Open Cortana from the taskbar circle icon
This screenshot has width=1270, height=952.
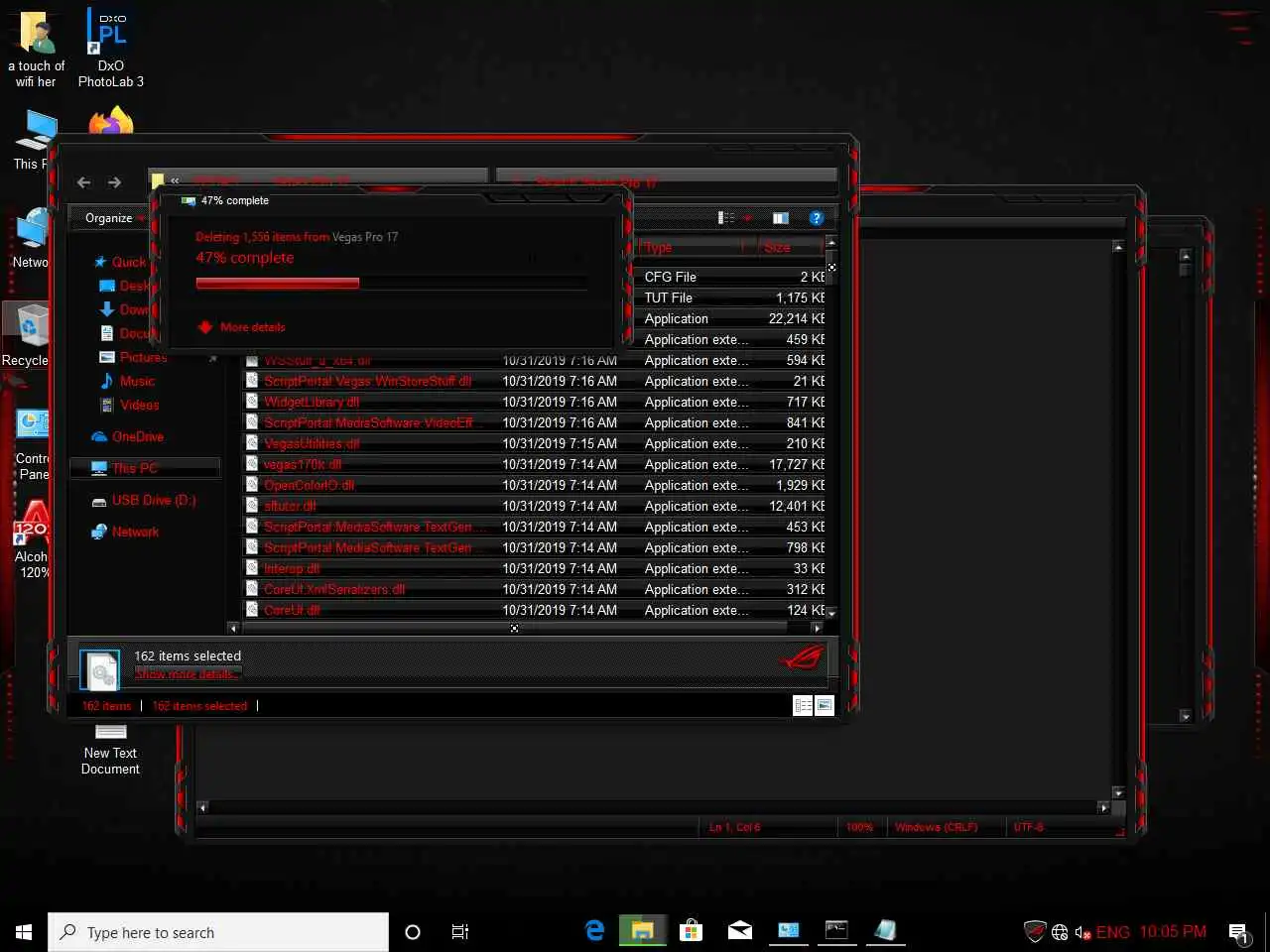[413, 932]
